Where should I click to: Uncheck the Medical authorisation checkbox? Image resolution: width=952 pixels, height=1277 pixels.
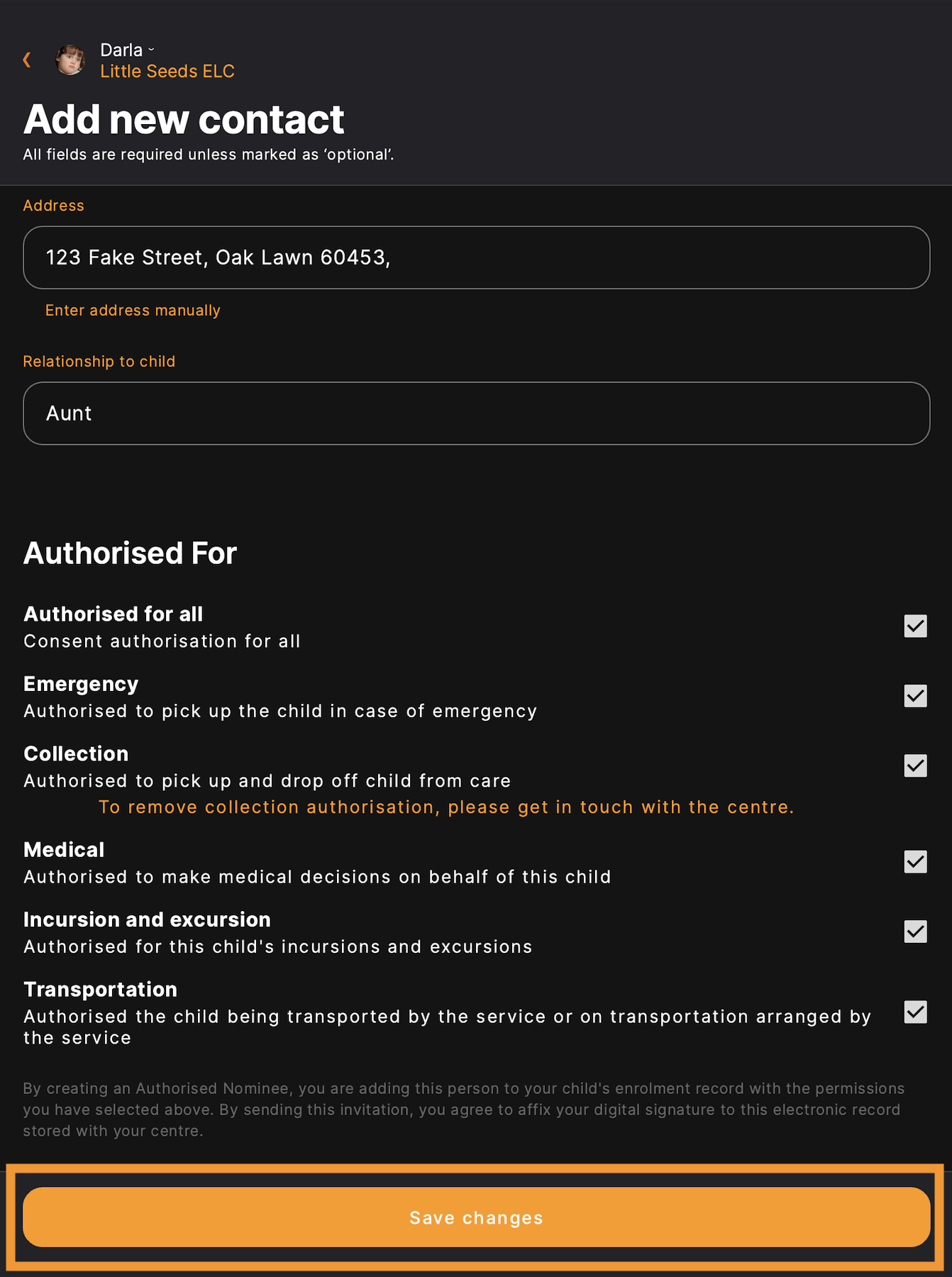point(915,862)
